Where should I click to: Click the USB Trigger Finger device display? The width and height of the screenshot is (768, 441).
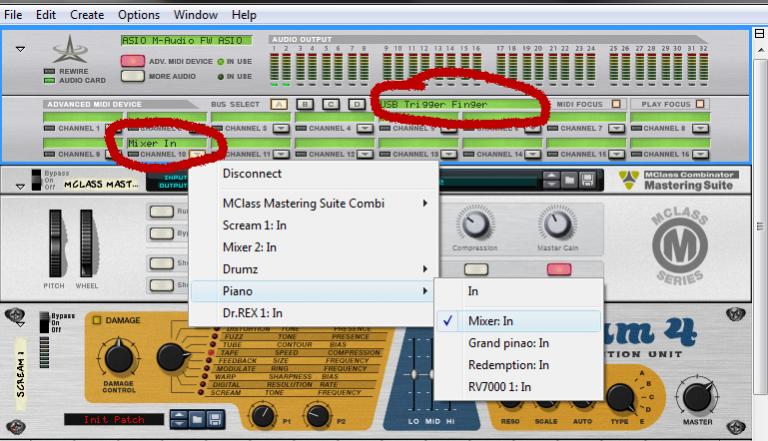tap(459, 104)
